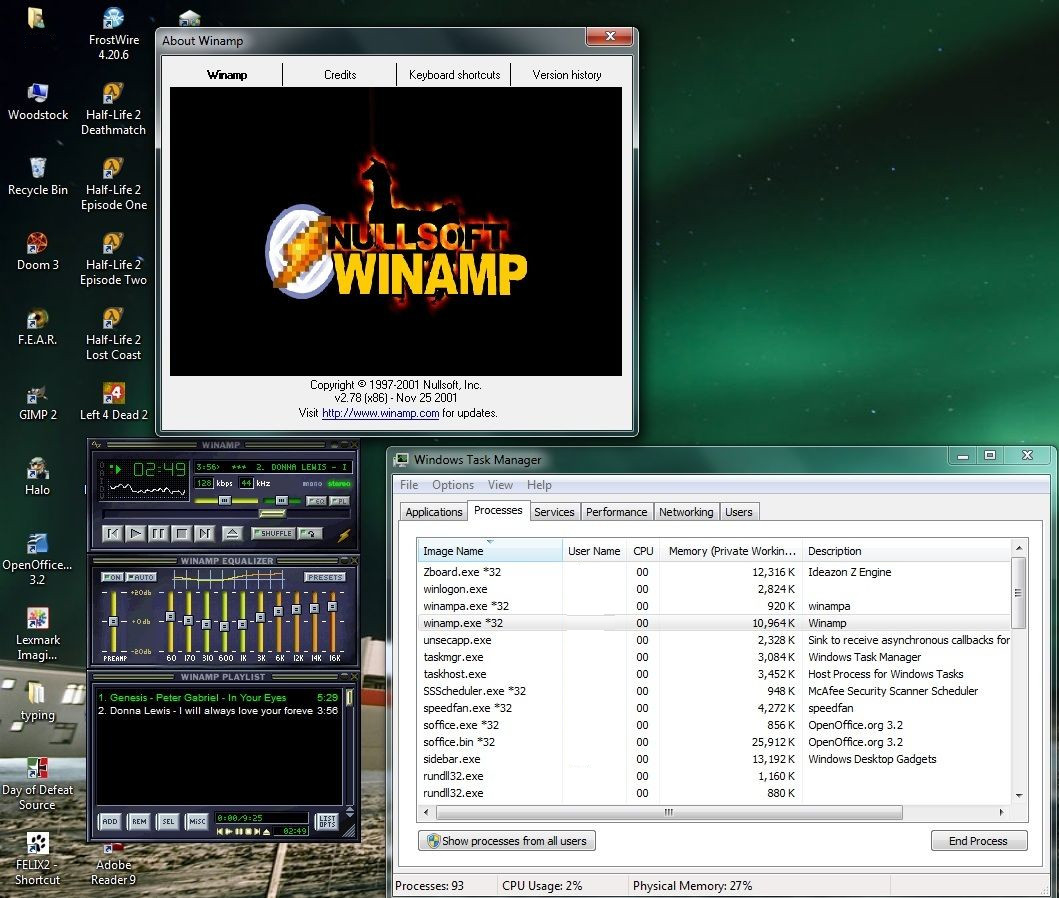Skip to next track in Winamp

pyautogui.click(x=205, y=534)
